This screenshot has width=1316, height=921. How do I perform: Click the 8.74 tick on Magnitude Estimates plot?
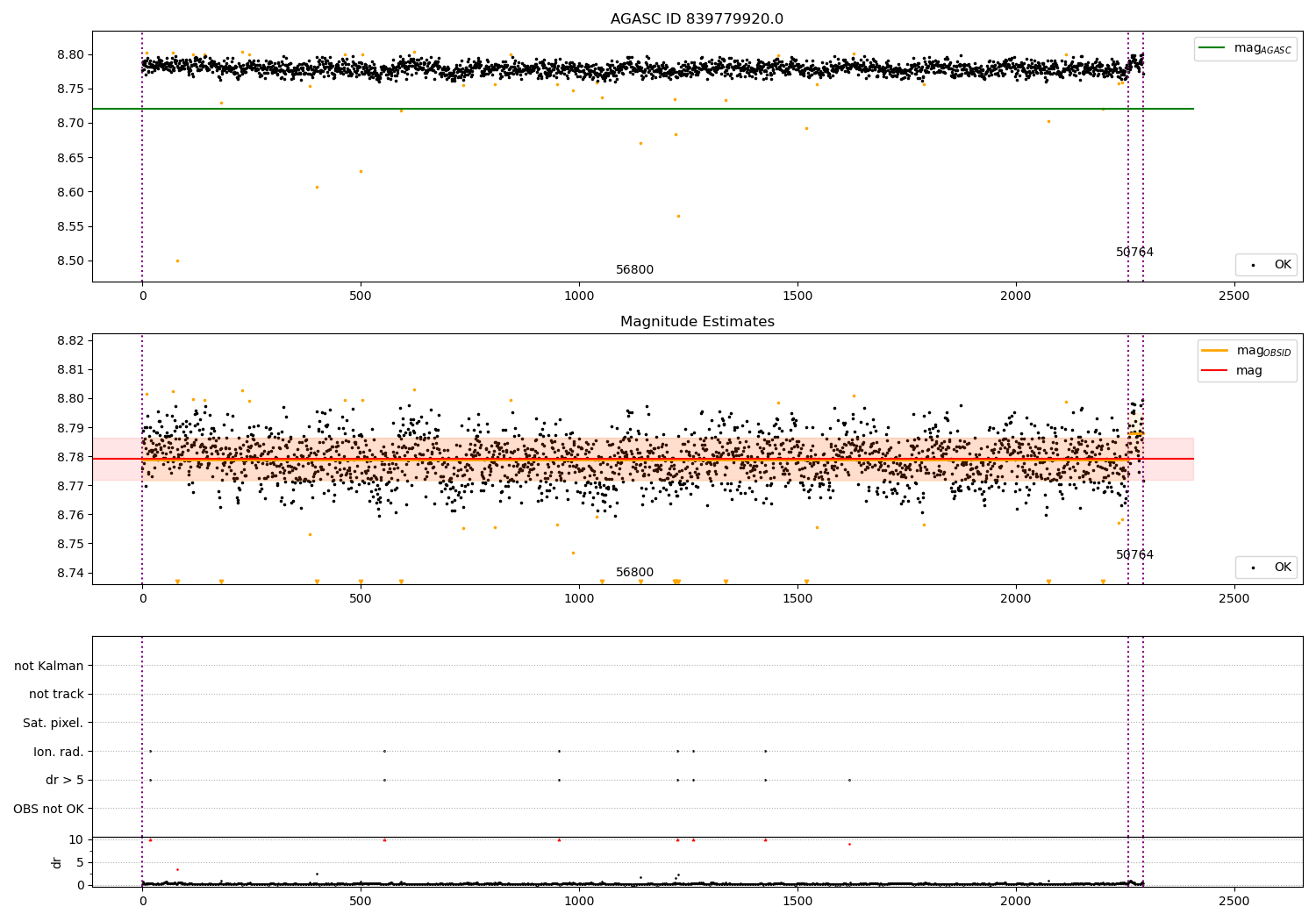[70, 574]
